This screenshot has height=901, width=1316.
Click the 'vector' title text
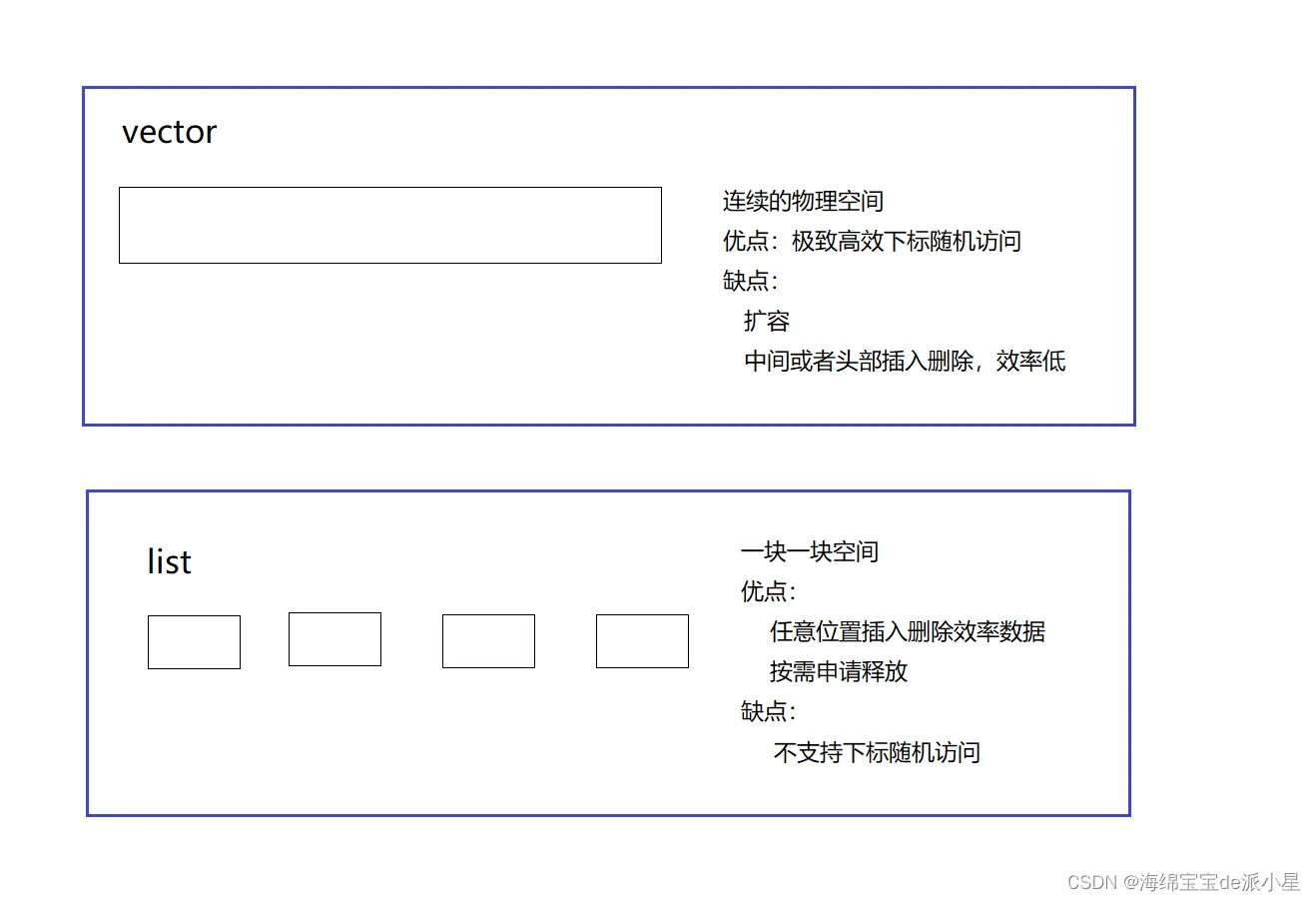169,132
